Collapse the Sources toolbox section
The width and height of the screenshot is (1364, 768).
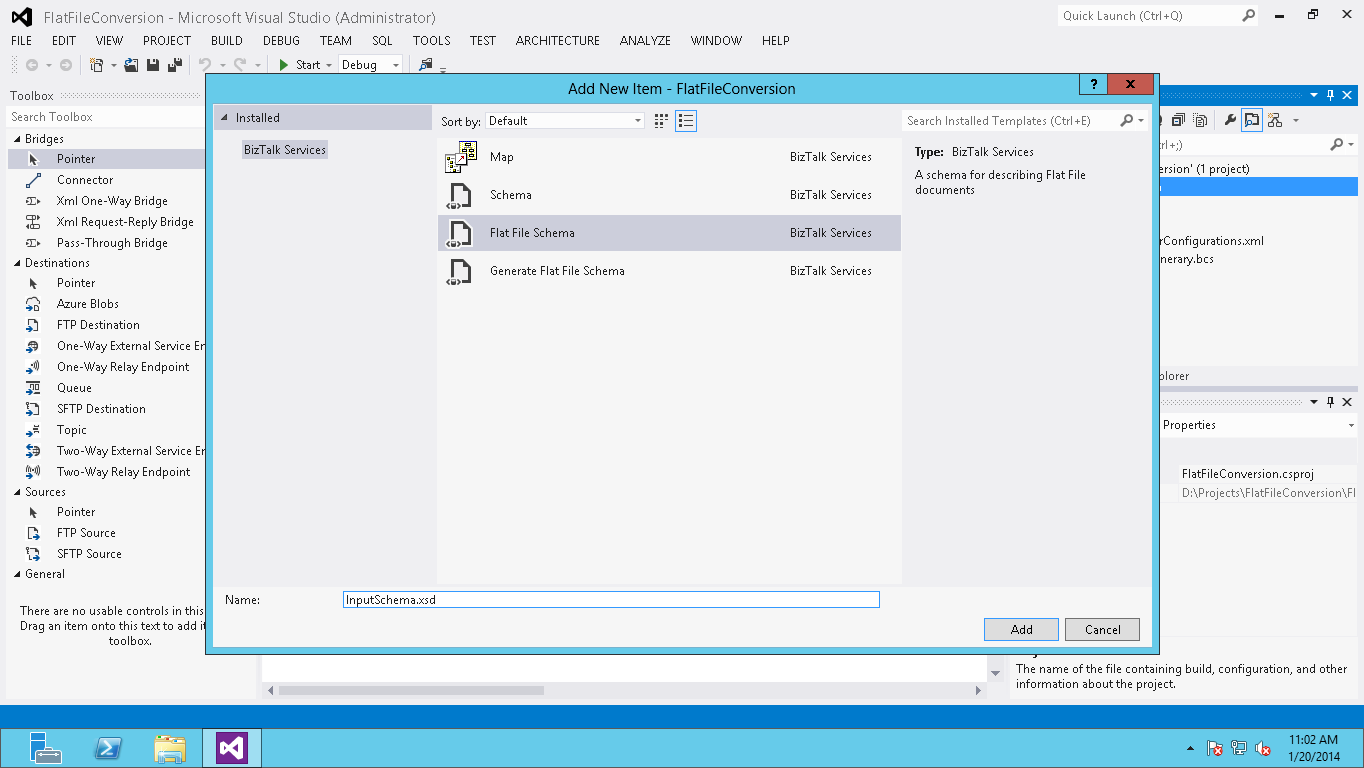[16, 492]
